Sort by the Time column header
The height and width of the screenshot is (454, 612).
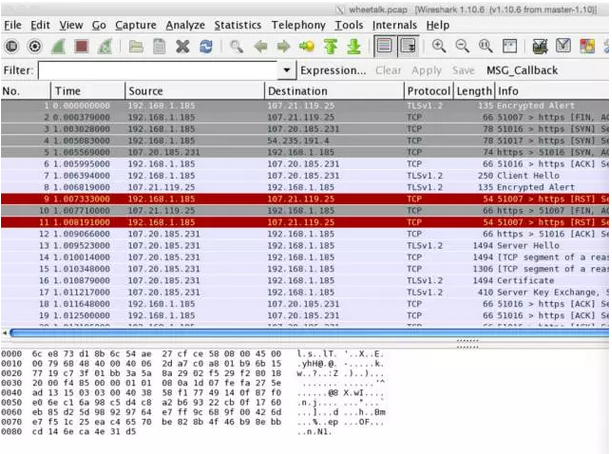pos(88,91)
